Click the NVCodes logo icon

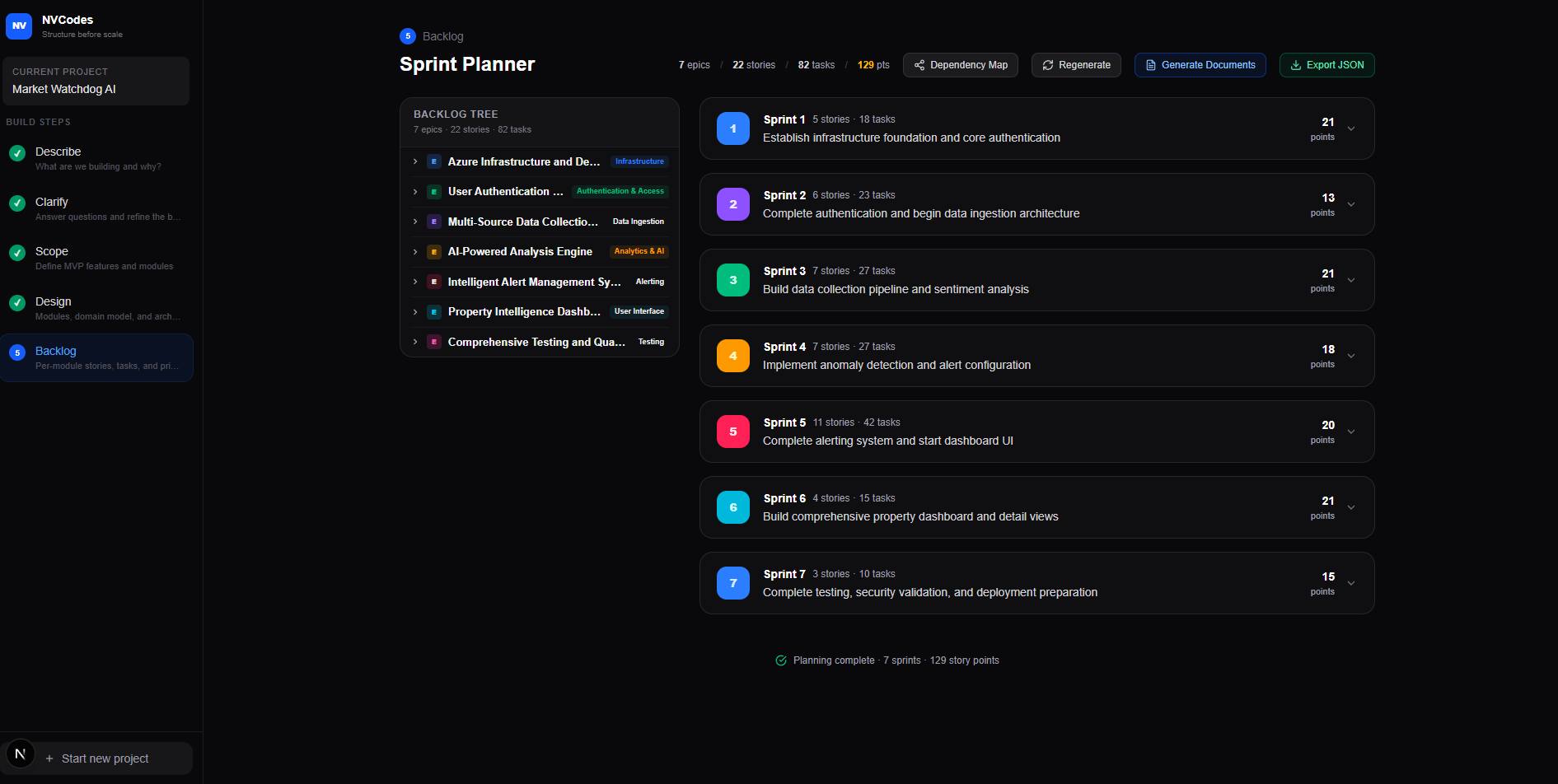point(19,26)
